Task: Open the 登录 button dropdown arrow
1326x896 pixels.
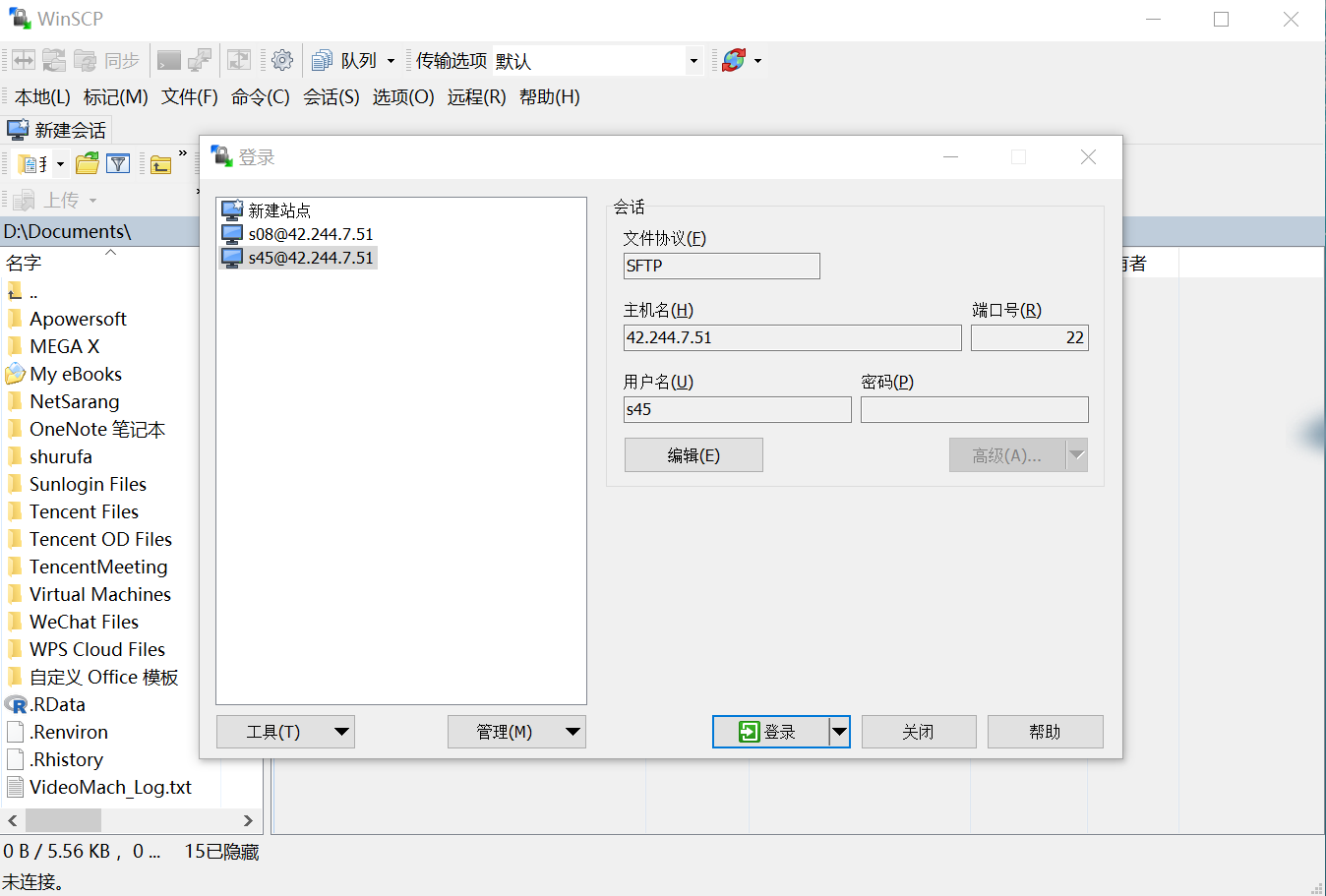Action: (839, 732)
